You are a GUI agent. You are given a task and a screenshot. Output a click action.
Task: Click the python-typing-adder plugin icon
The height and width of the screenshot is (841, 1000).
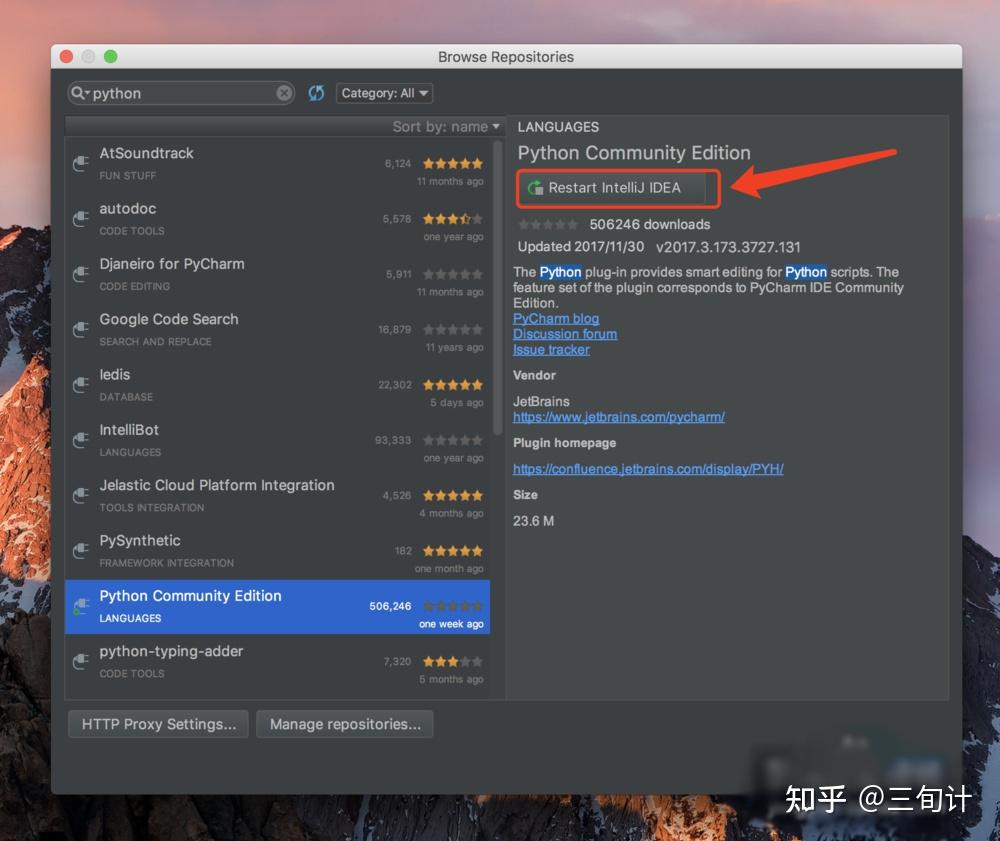click(x=80, y=661)
